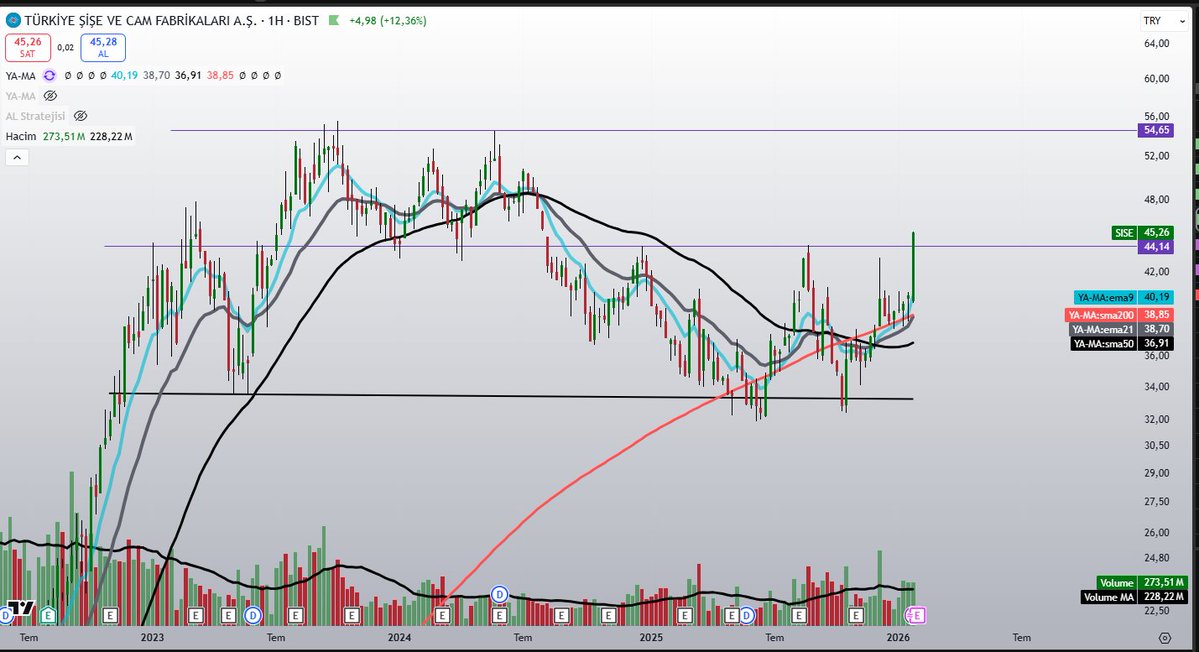The image size is (1199, 652).
Task: Click the 64,00 price axis value
Action: point(1157,44)
